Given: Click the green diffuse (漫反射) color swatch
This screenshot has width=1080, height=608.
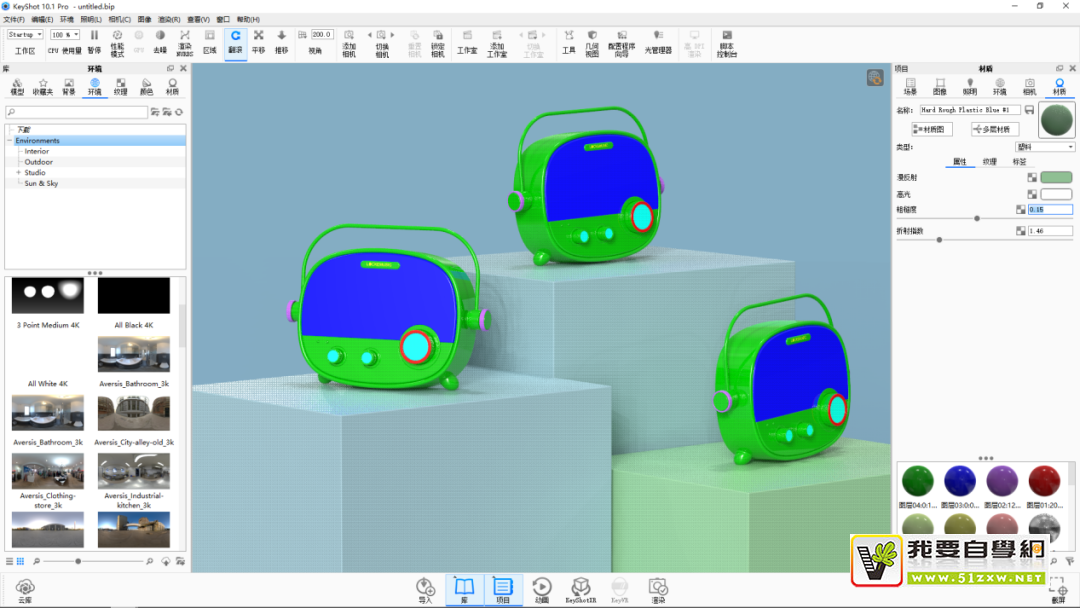Looking at the screenshot, I should point(1056,178).
